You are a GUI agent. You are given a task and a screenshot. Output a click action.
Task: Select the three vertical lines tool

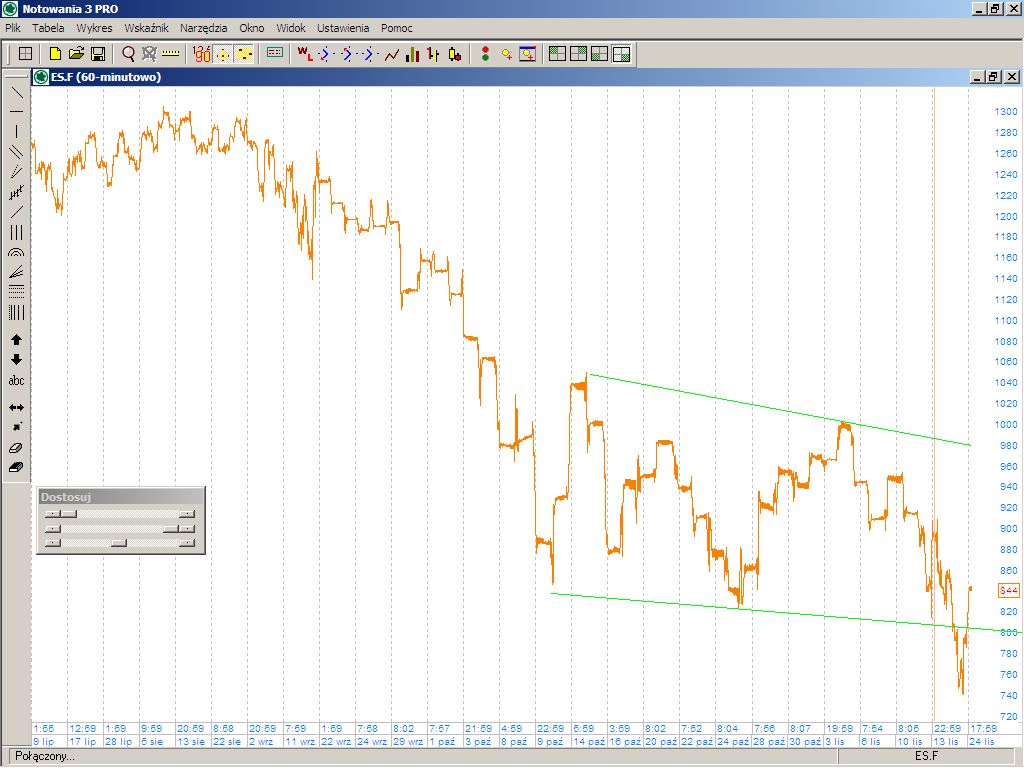(x=16, y=232)
